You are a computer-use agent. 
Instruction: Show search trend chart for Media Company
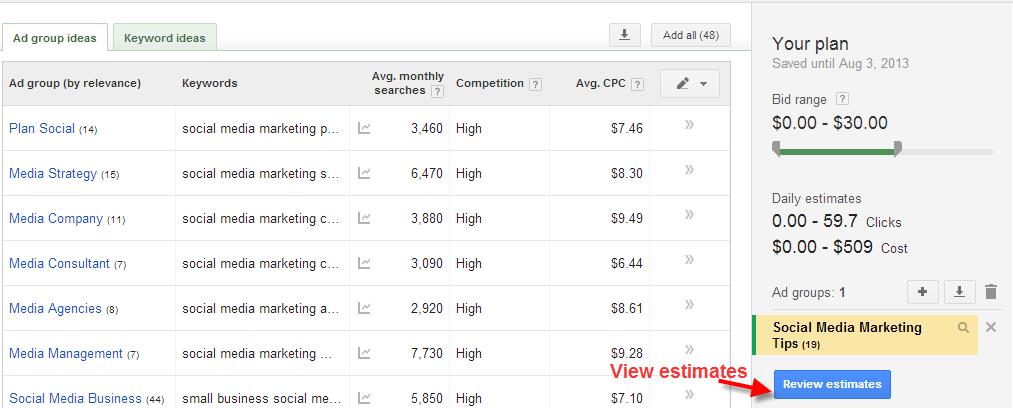click(x=364, y=219)
